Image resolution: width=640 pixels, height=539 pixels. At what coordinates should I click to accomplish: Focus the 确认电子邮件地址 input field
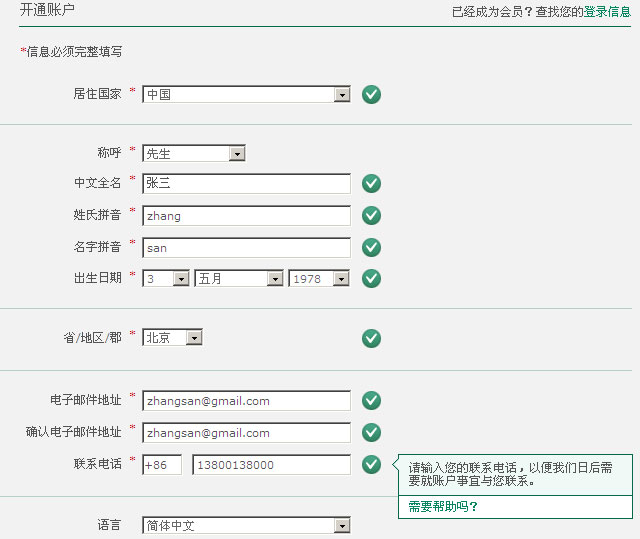point(246,433)
